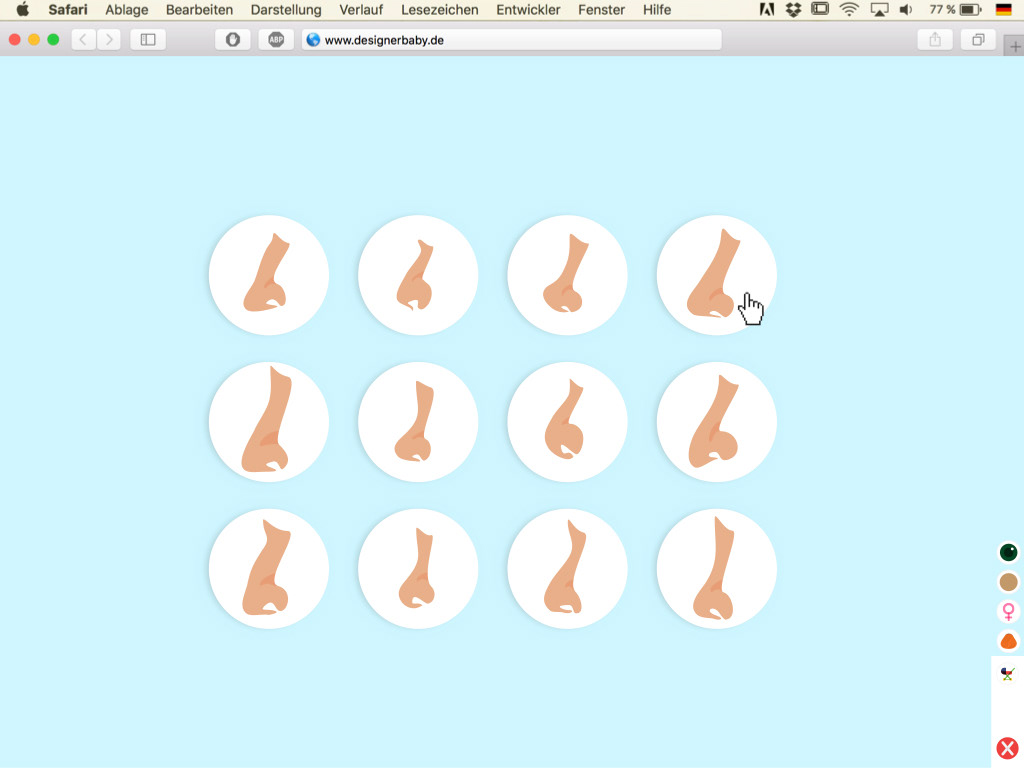1024x768 pixels.
Task: Show the Safari sidebar
Action: [148, 40]
